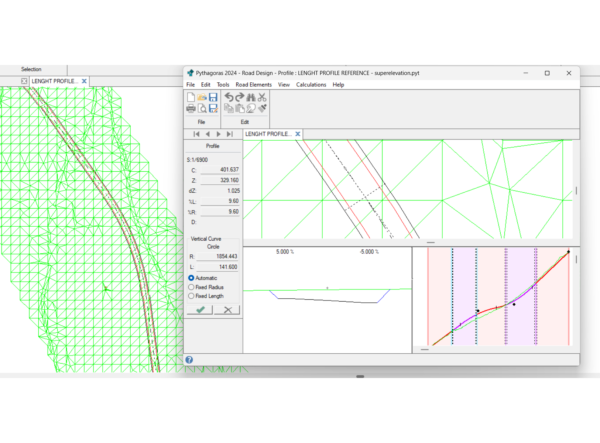Click the Pythagoras app icon in the title bar
600x443 pixels.
190,73
